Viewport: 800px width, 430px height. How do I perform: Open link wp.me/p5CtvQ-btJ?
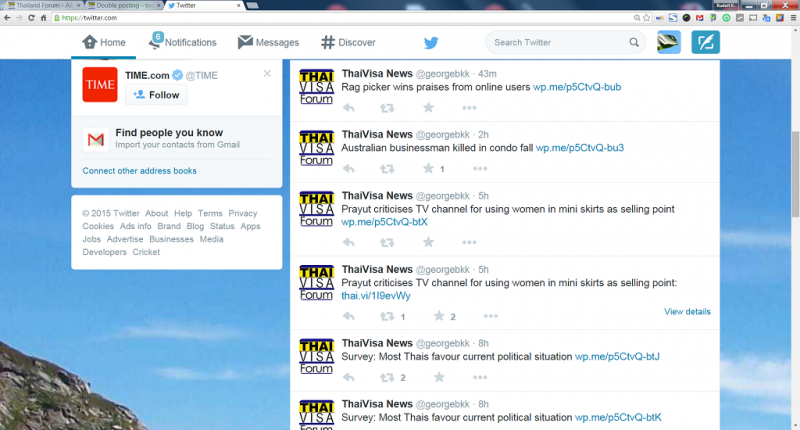617,357
